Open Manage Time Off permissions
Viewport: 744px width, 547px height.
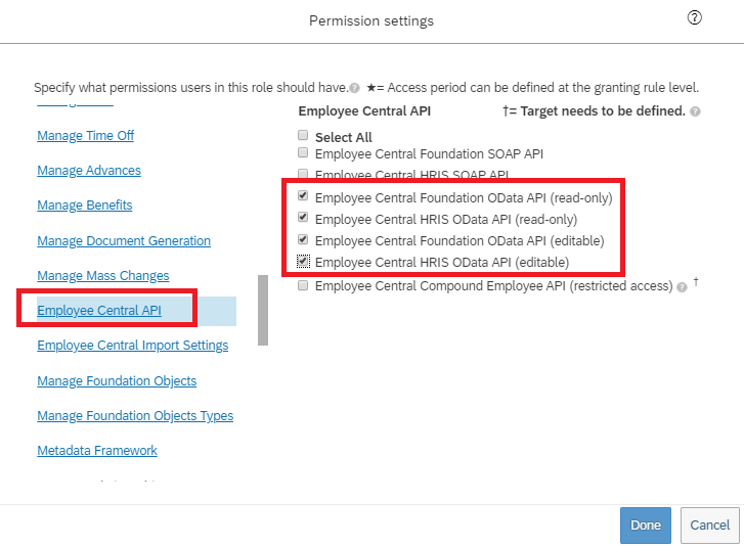pos(85,136)
